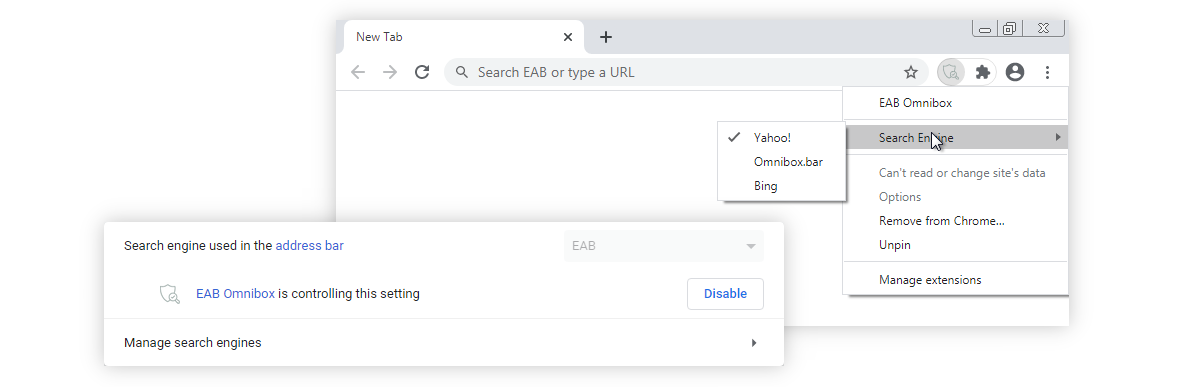Screen dimensions: 1200x387
Task: Open Manage extensions
Action: point(955,280)
